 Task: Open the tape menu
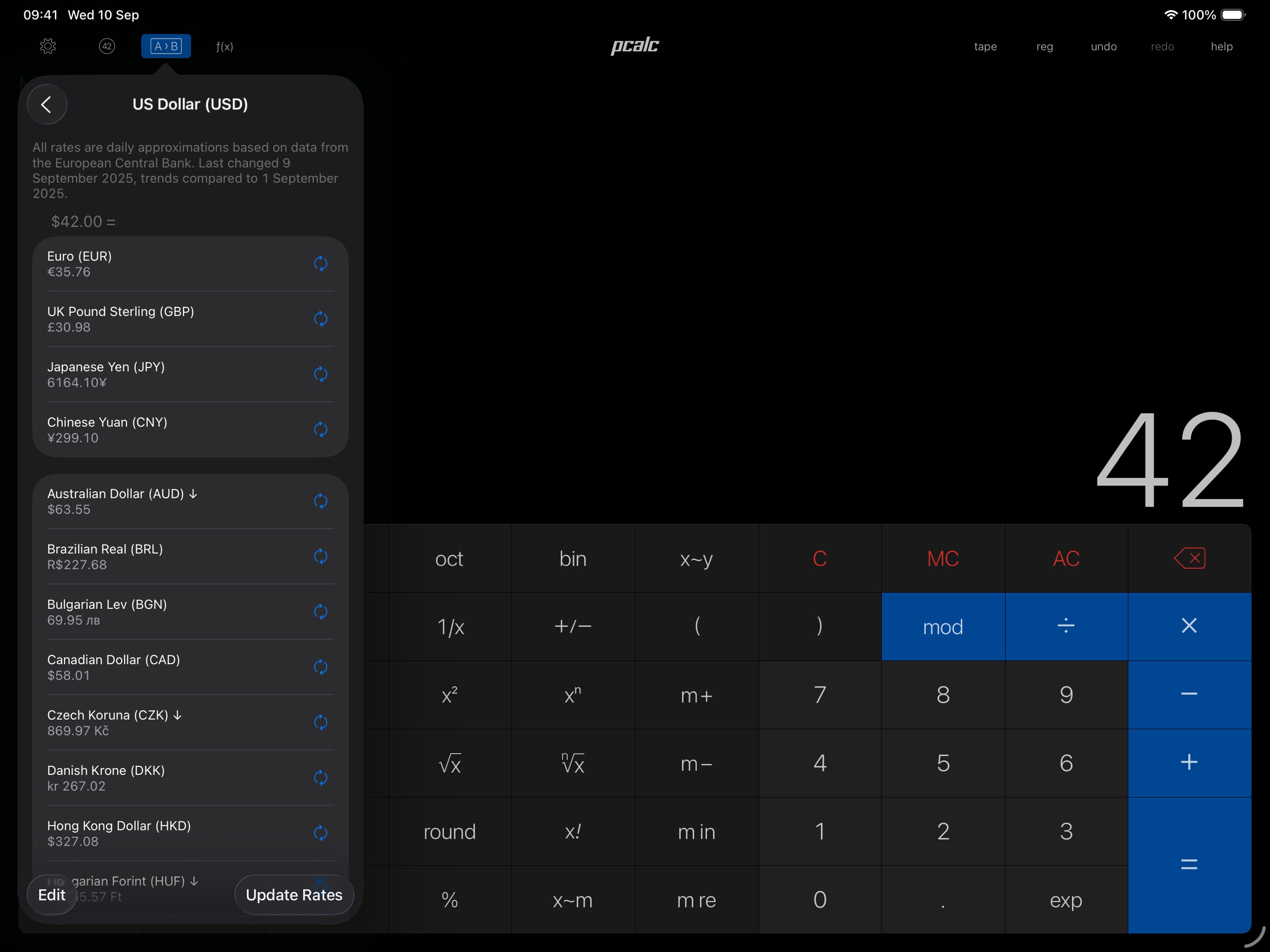(985, 46)
